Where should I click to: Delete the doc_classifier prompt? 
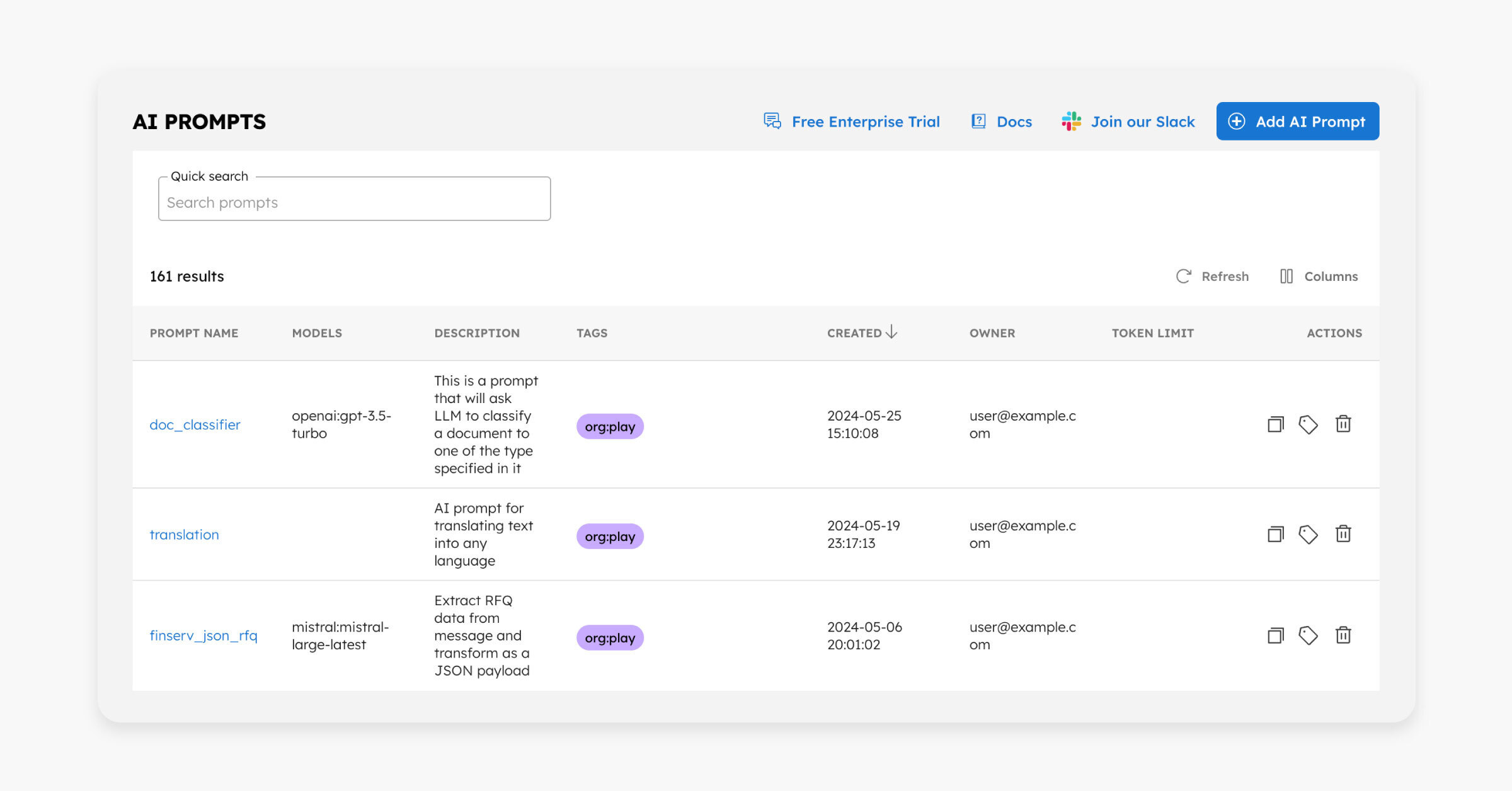pyautogui.click(x=1343, y=424)
